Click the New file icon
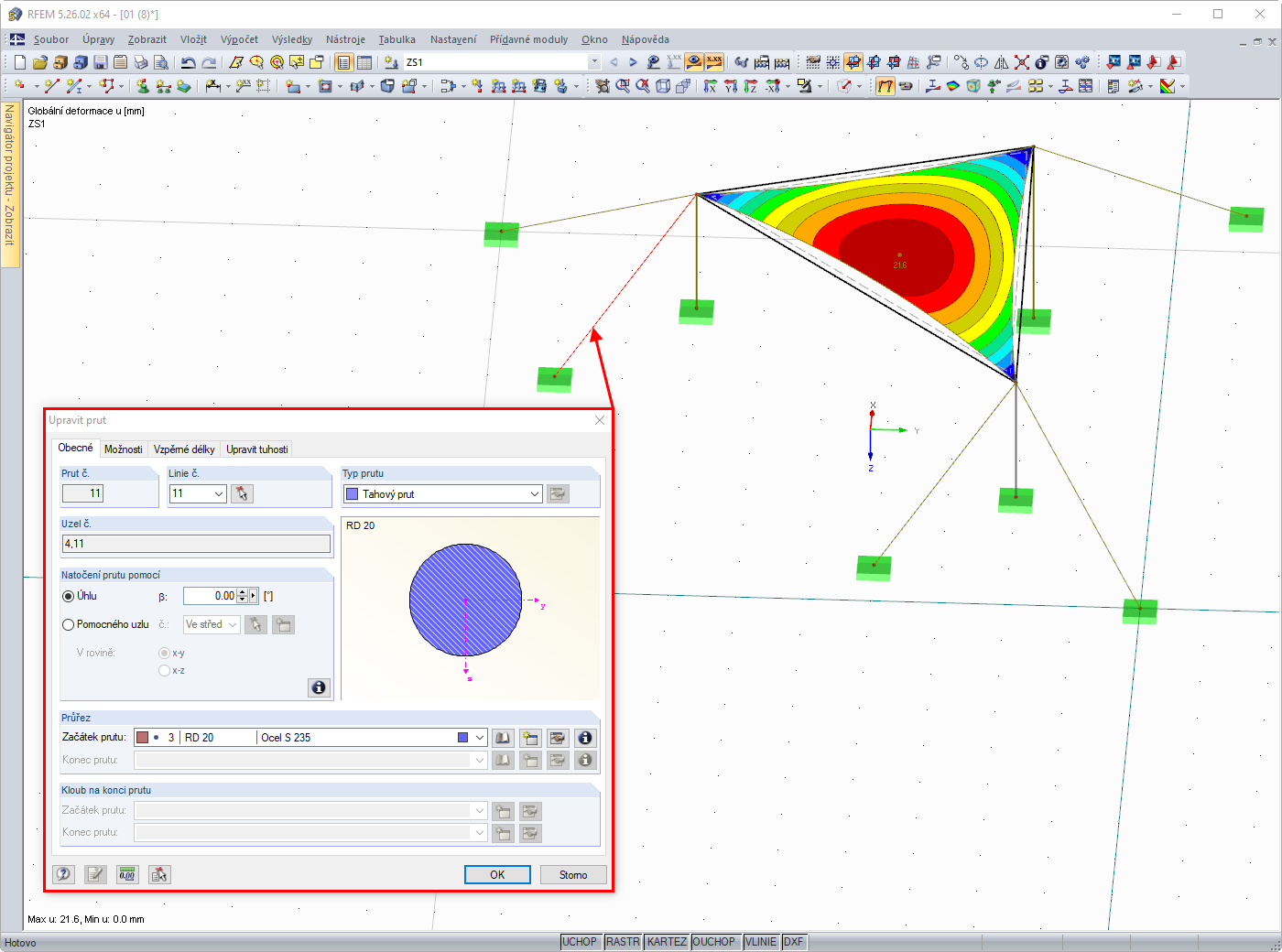Viewport: 1282px width, 952px height. coord(20,62)
